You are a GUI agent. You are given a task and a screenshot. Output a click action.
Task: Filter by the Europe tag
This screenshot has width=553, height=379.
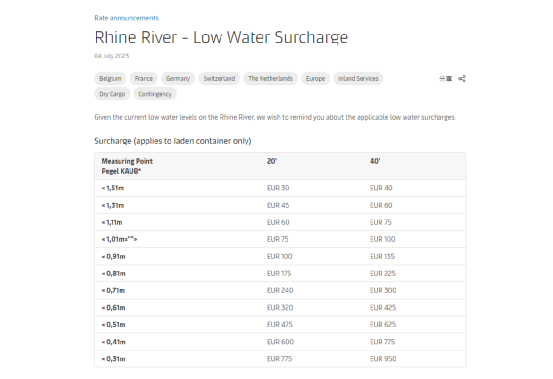click(x=315, y=78)
